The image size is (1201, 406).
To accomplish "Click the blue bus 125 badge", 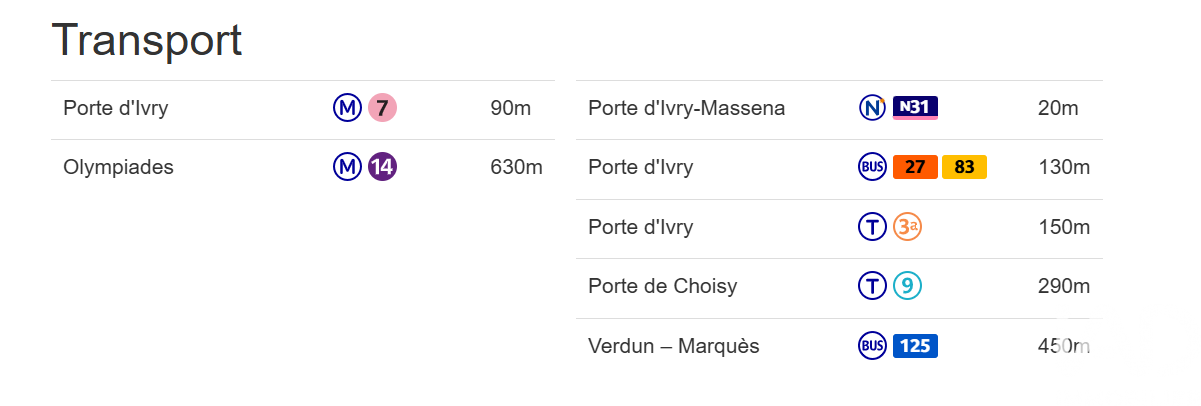I will point(915,346).
